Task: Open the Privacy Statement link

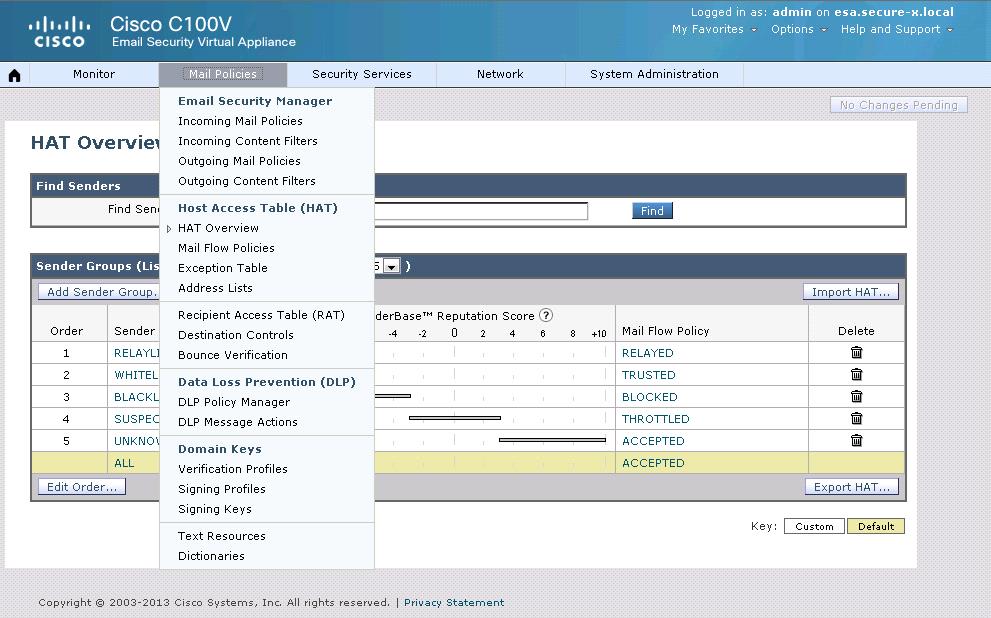Action: (x=454, y=603)
